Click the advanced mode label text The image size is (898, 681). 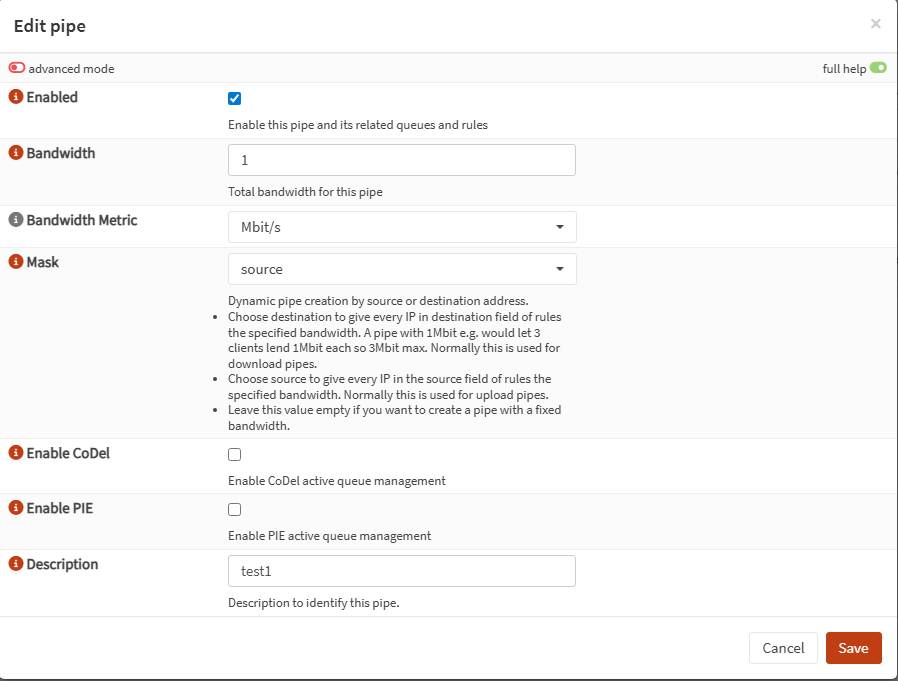point(71,69)
